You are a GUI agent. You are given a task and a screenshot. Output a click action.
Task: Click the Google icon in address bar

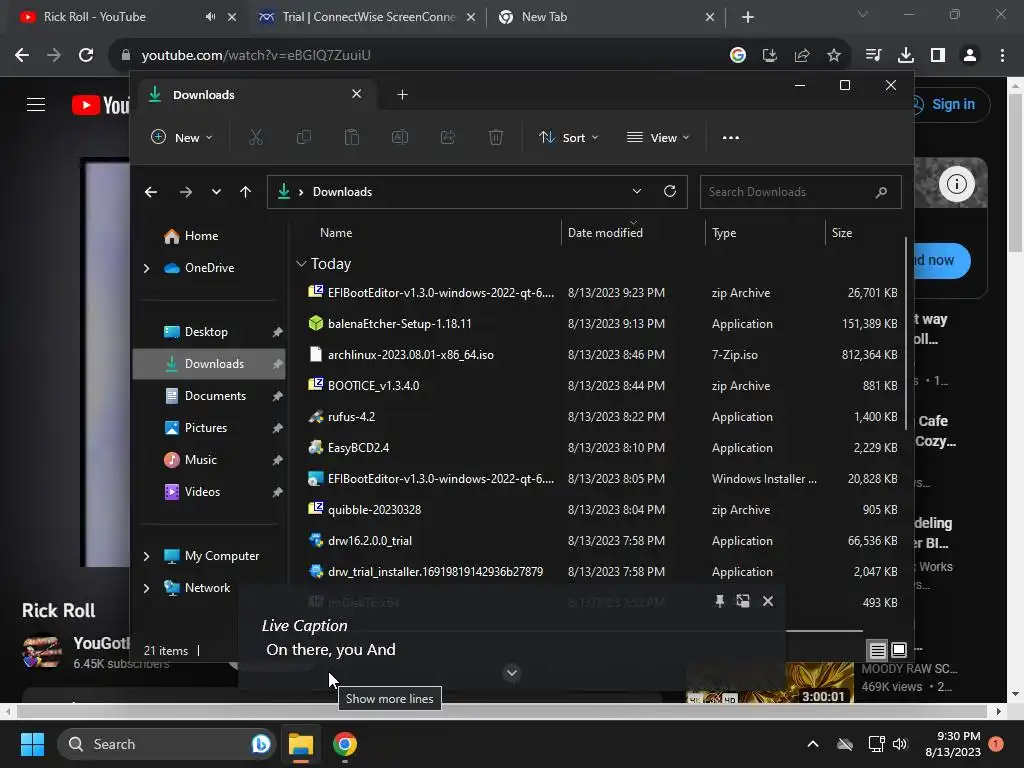[738, 56]
